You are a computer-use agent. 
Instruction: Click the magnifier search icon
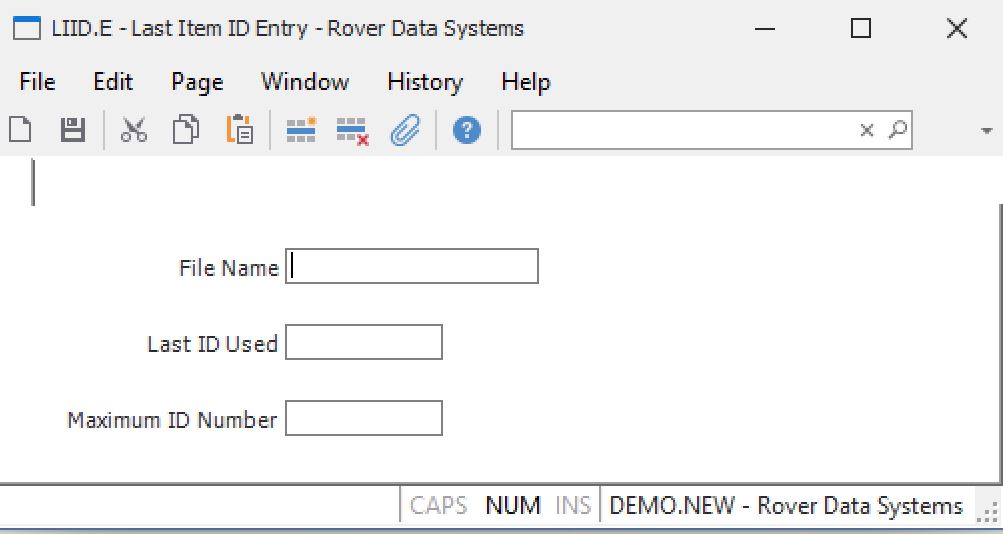pyautogui.click(x=897, y=130)
